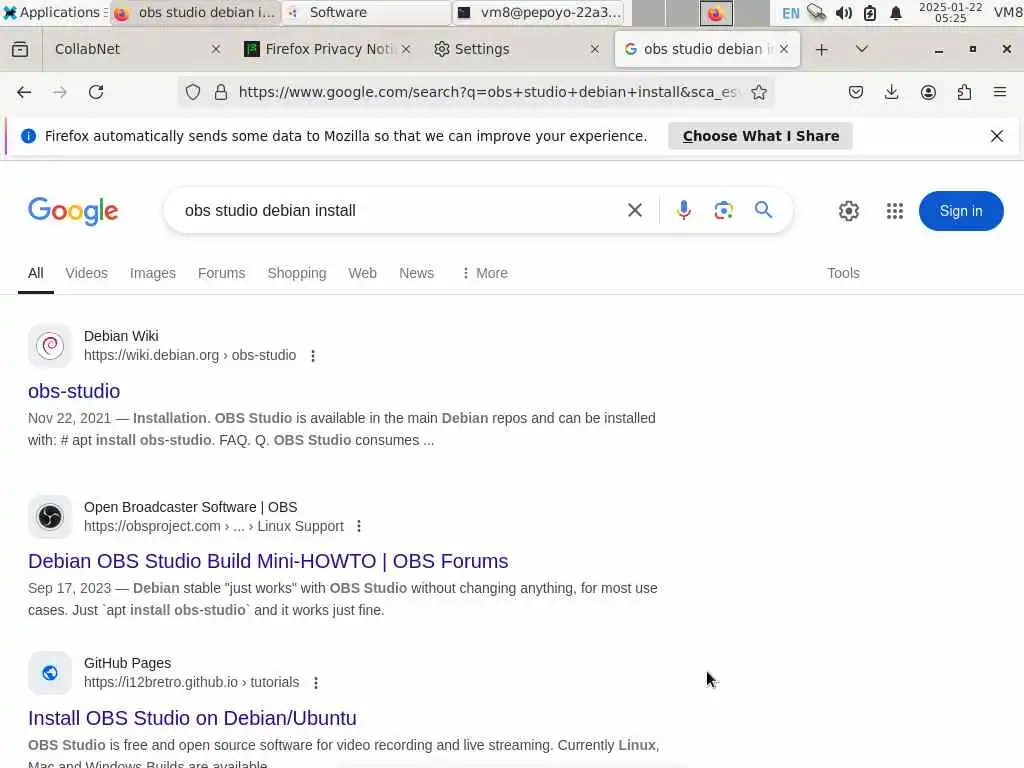Open Install OBS Studio on Debian/Ubuntu link
Image resolution: width=1024 pixels, height=768 pixels.
192,718
